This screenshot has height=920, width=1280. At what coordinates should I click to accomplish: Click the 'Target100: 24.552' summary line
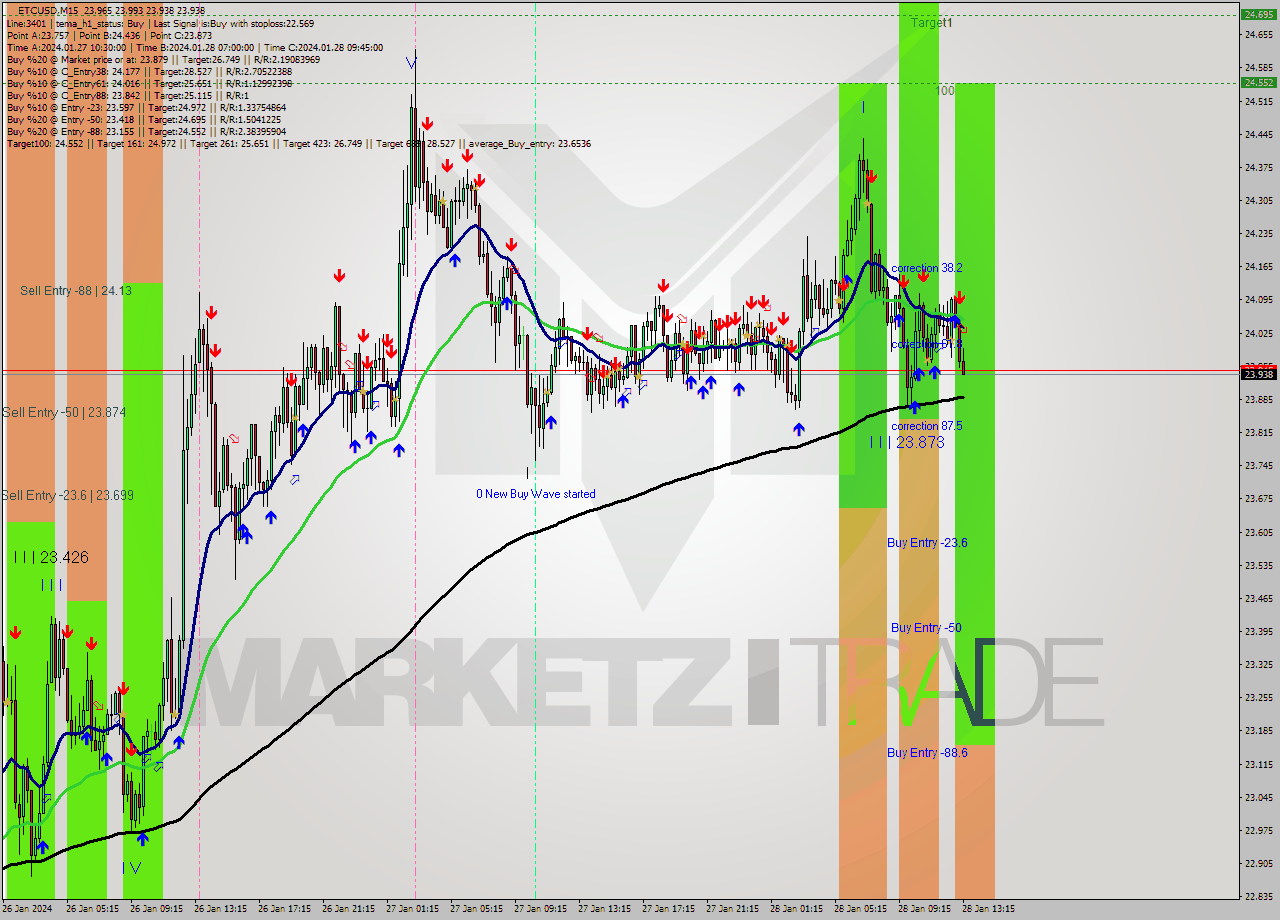(x=298, y=143)
